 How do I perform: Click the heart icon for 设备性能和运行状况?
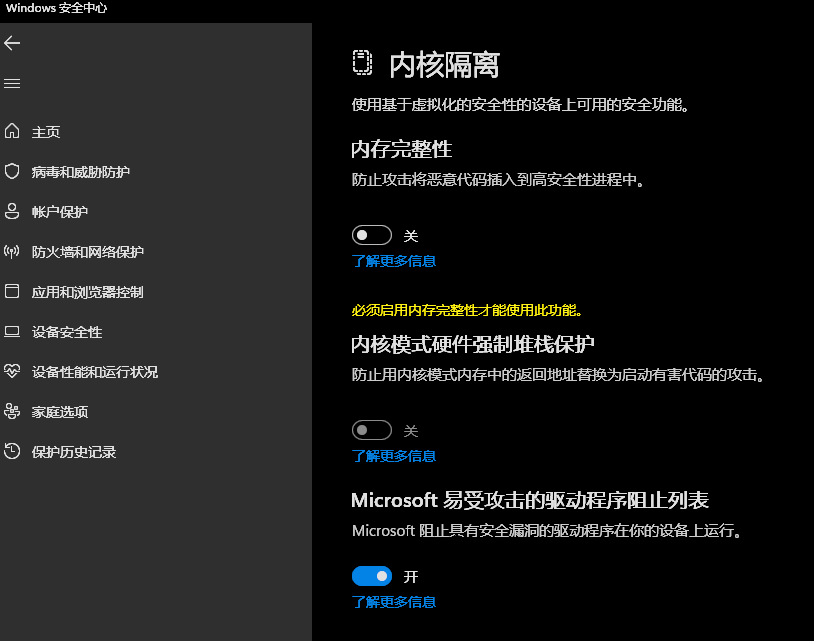coord(12,371)
